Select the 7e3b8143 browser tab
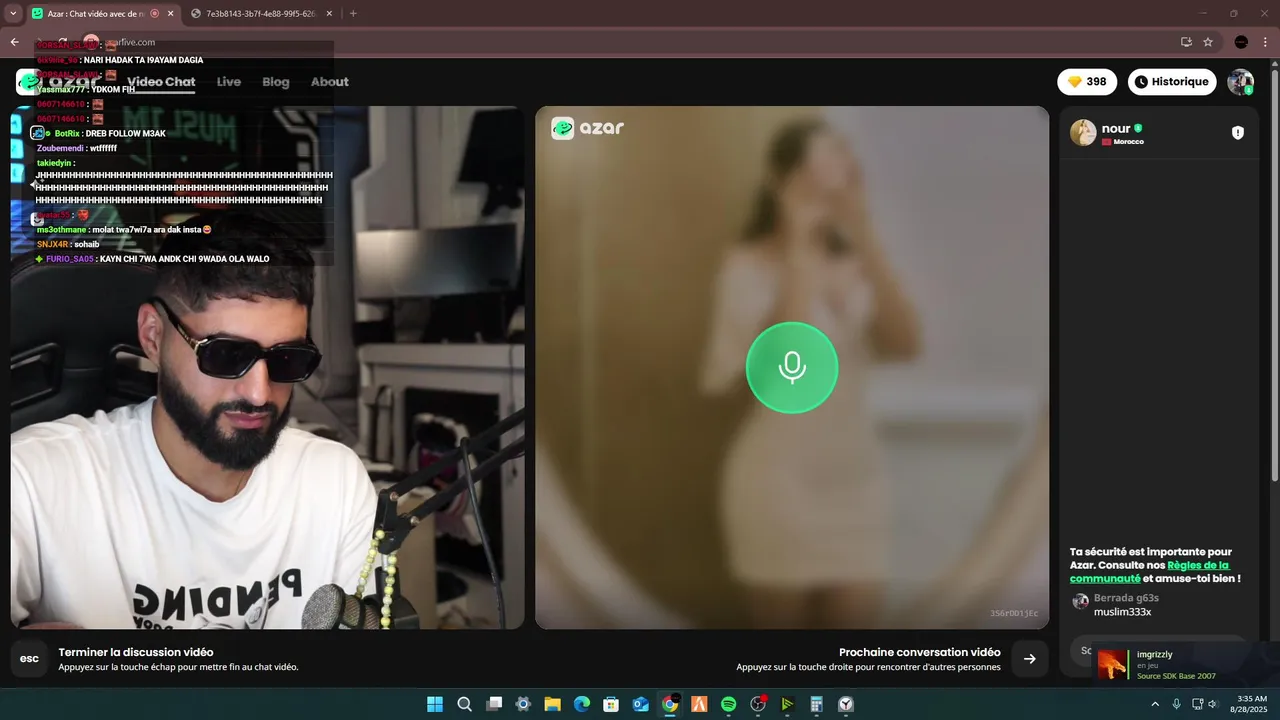Screen dimensions: 1280x720 point(260,14)
